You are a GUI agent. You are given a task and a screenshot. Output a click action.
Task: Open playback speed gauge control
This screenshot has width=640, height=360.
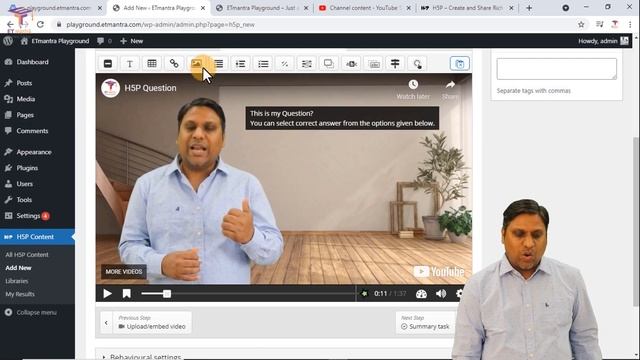coord(421,293)
